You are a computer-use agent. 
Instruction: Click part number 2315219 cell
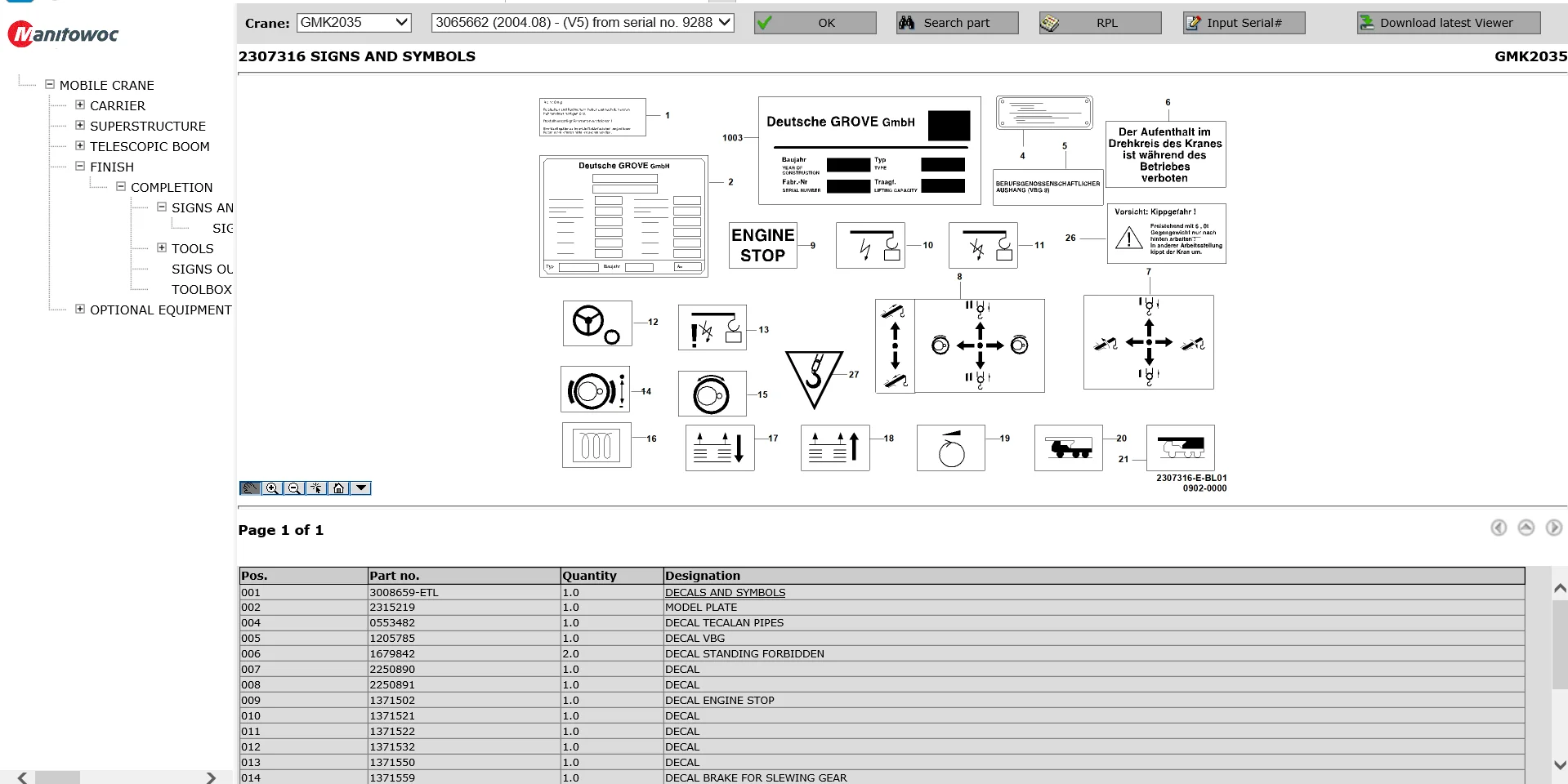464,608
